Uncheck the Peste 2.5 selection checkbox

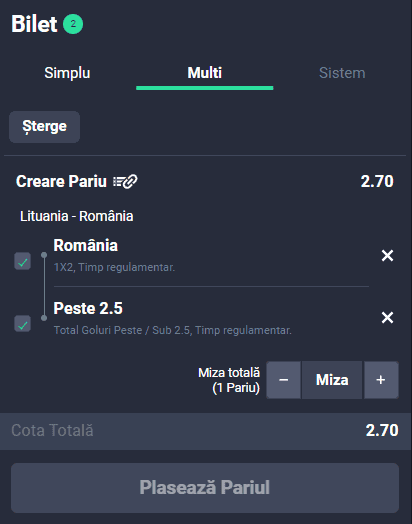tap(22, 323)
